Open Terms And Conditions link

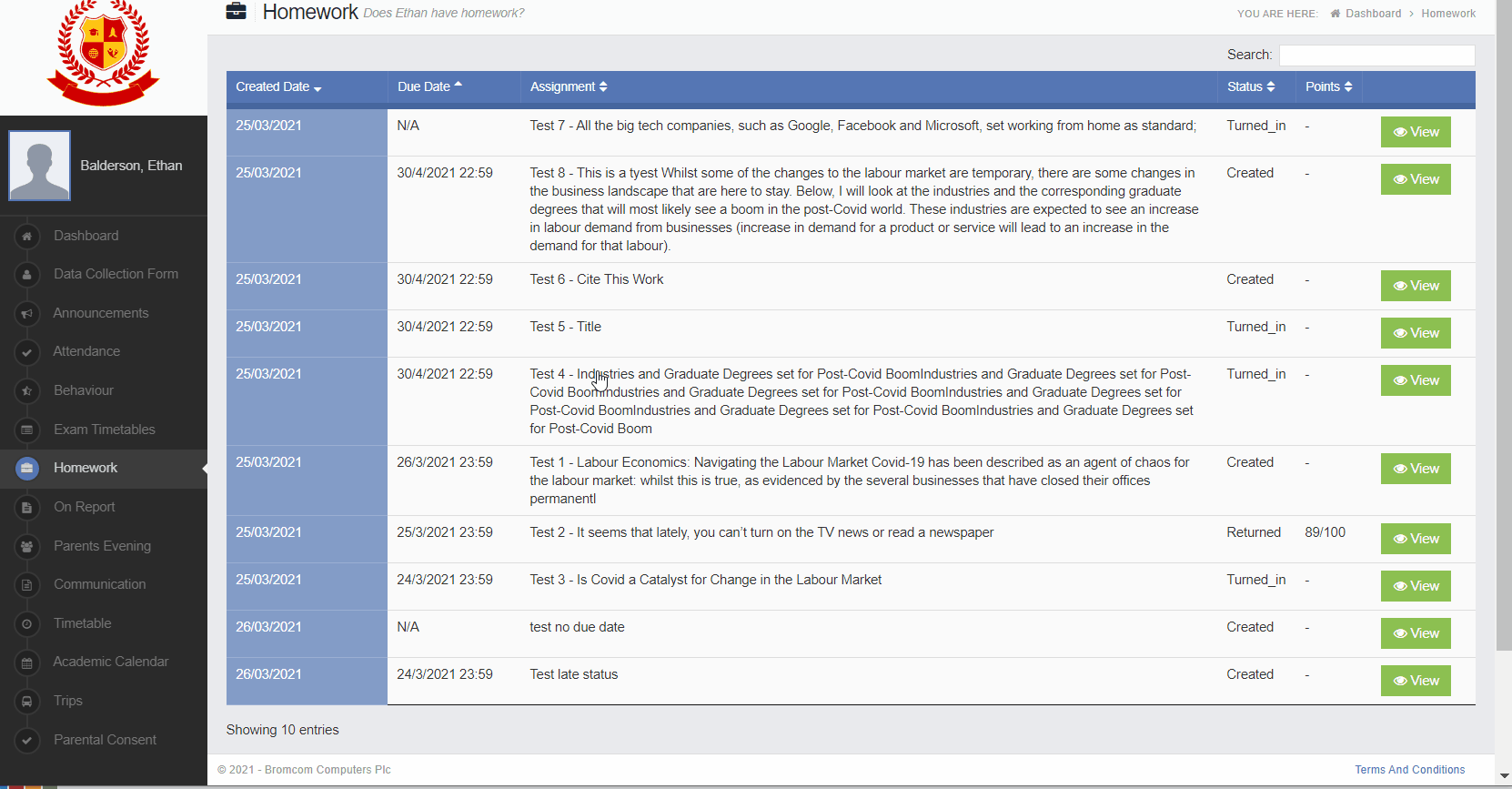[1409, 770]
